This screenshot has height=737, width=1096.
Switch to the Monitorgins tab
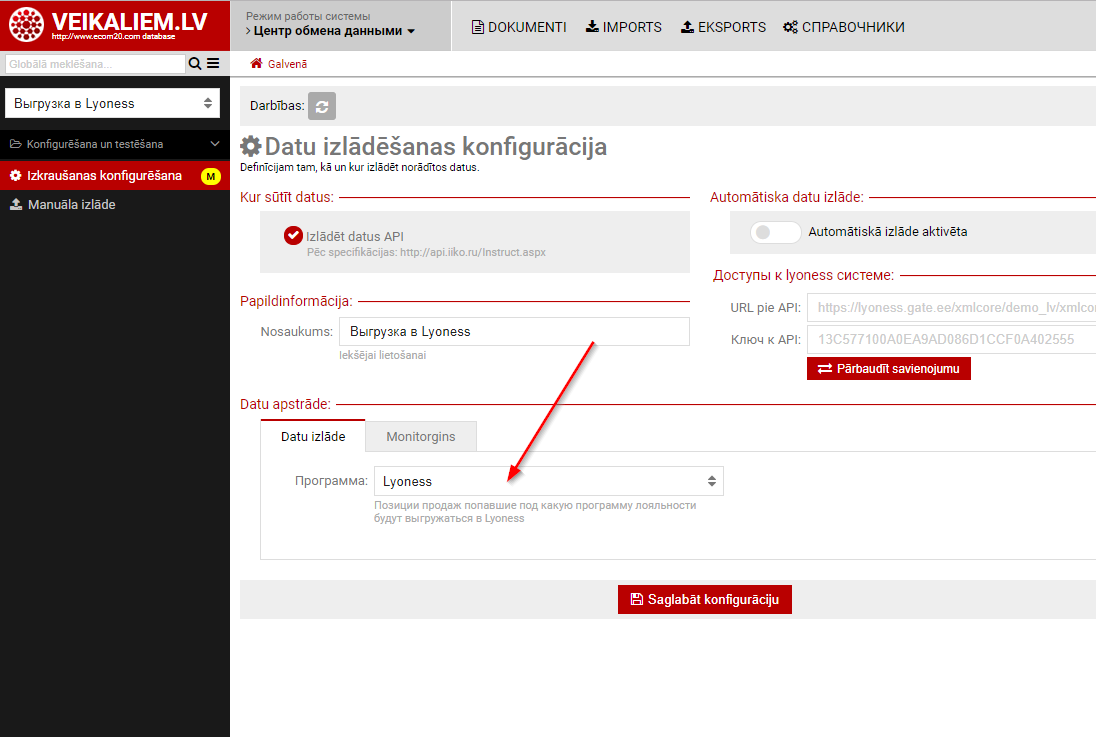point(420,436)
